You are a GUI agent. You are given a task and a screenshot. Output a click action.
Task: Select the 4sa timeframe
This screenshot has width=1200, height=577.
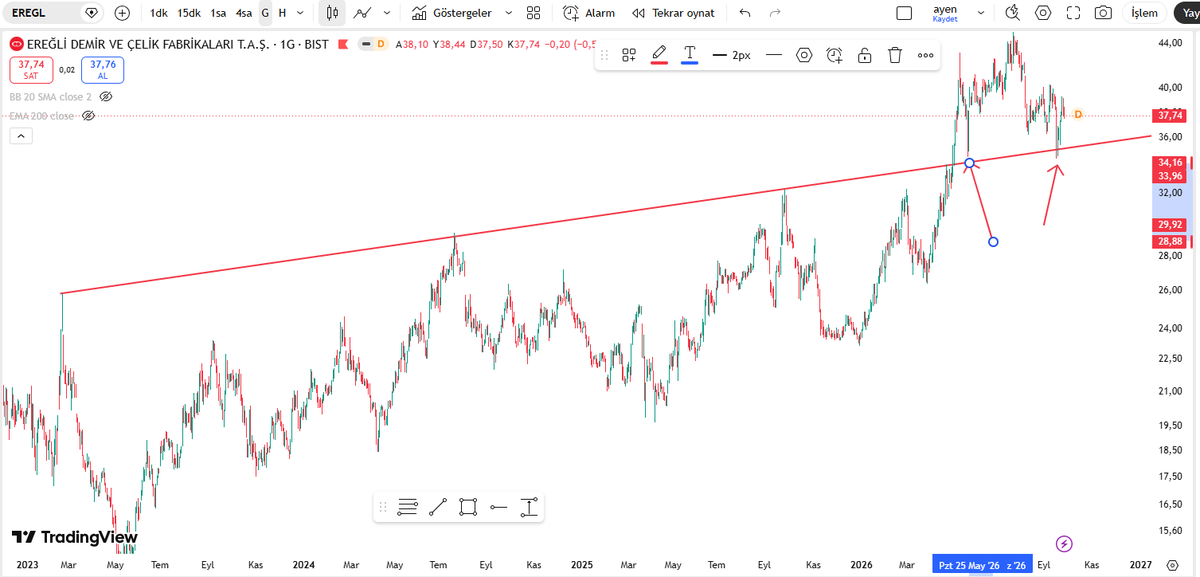click(244, 13)
